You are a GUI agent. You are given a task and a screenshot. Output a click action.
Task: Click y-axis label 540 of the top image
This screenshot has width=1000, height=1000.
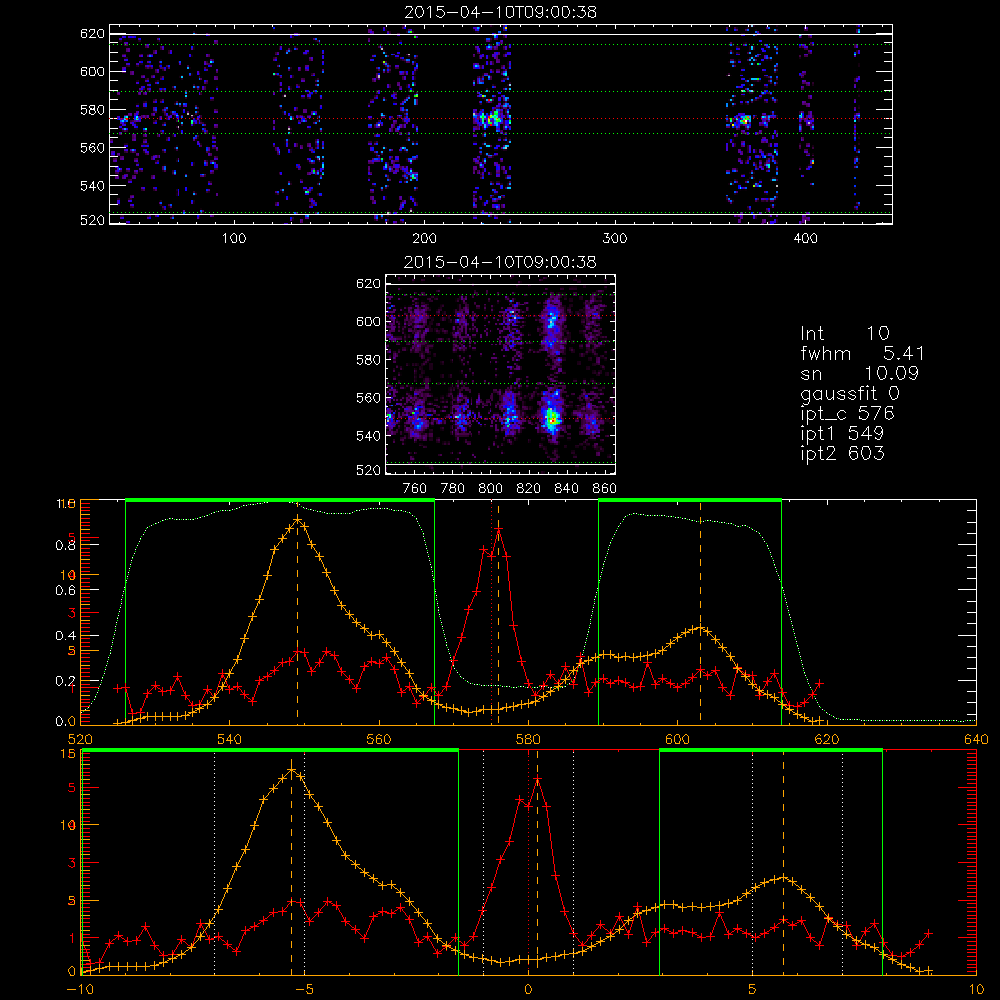(x=92, y=186)
